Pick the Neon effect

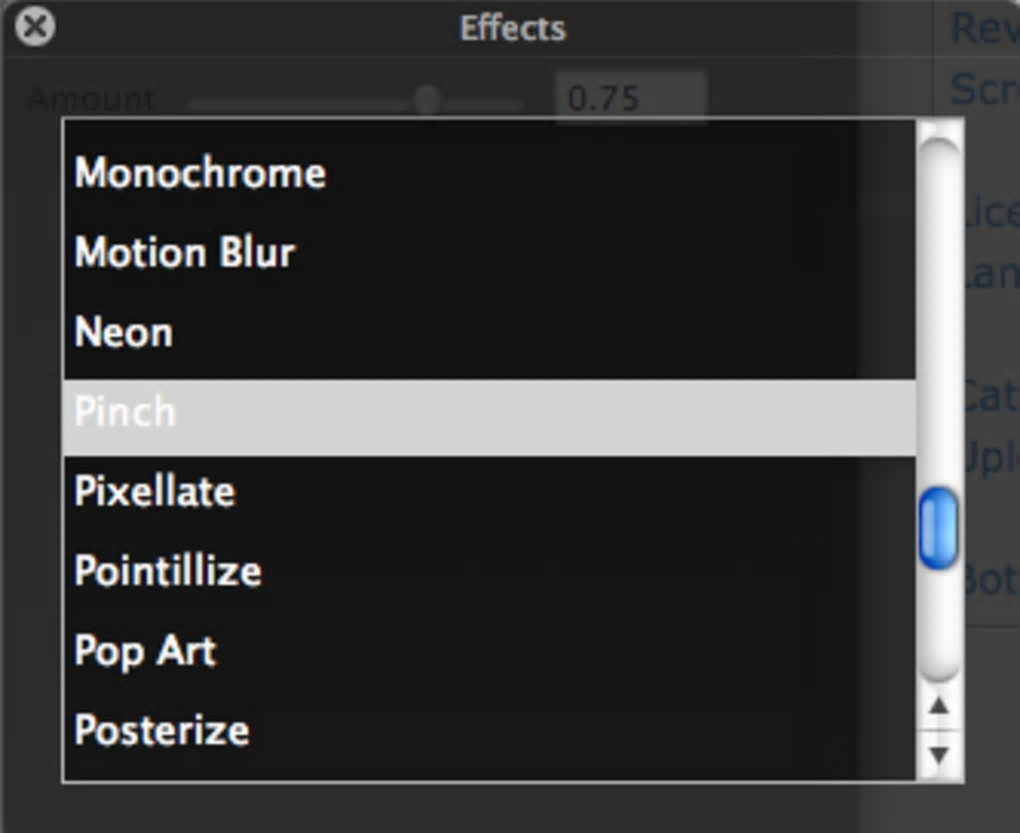pyautogui.click(x=124, y=333)
